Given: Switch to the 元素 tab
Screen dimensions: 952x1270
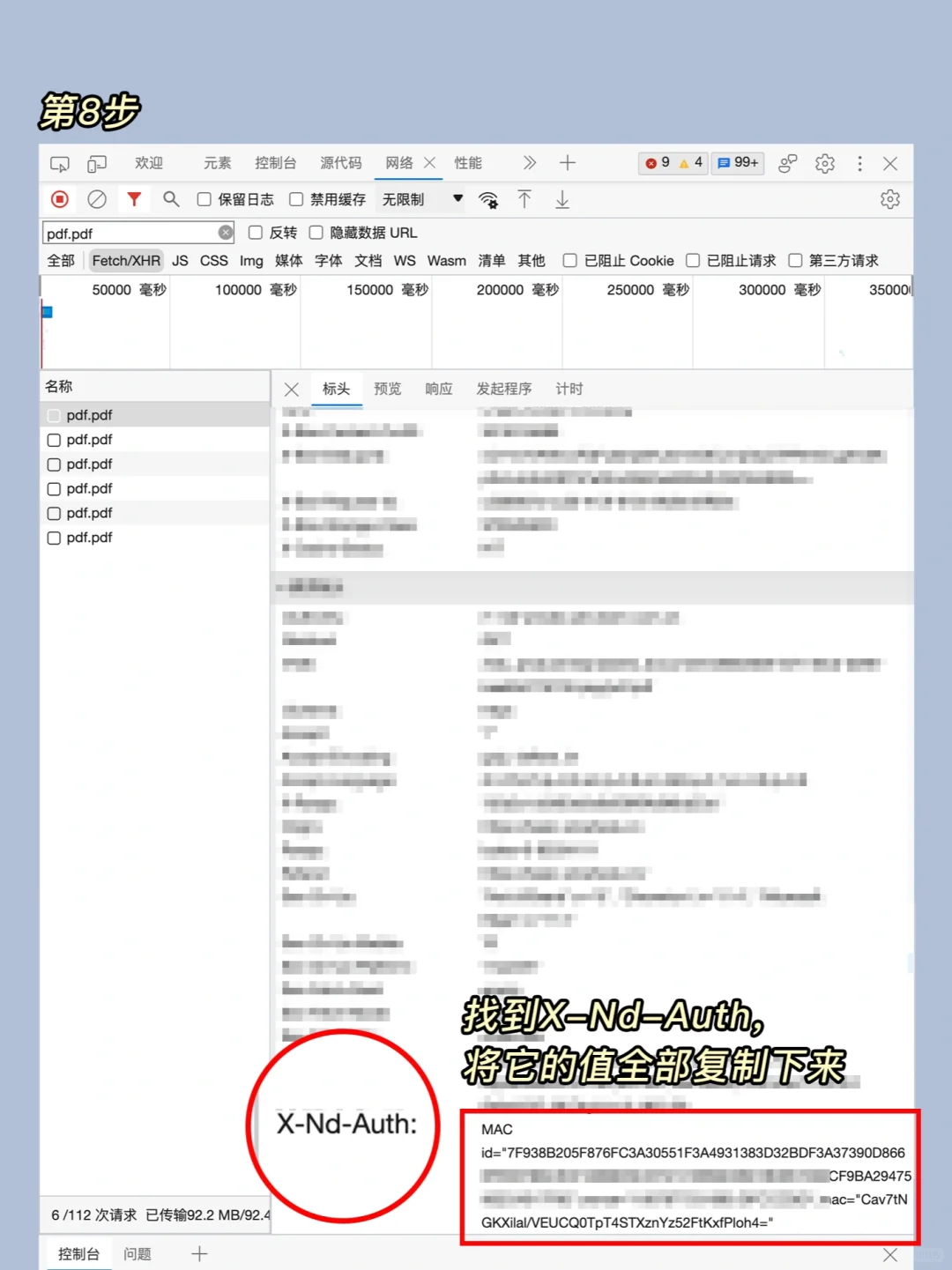Looking at the screenshot, I should (218, 163).
